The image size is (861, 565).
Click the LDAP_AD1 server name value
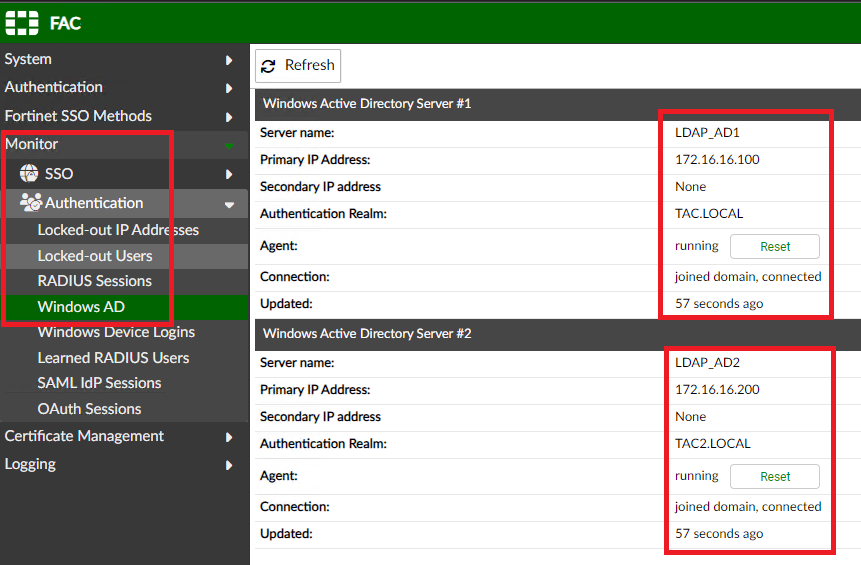click(x=707, y=133)
